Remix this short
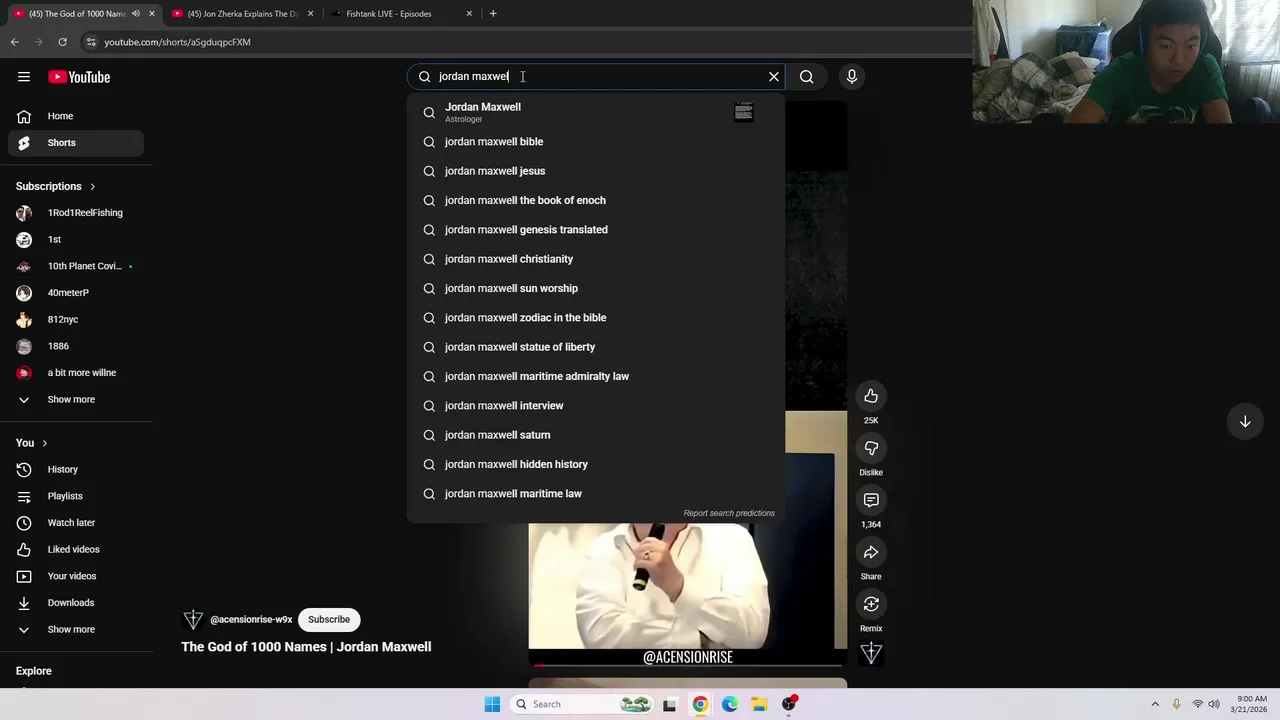The image size is (1280, 720). pos(871,604)
